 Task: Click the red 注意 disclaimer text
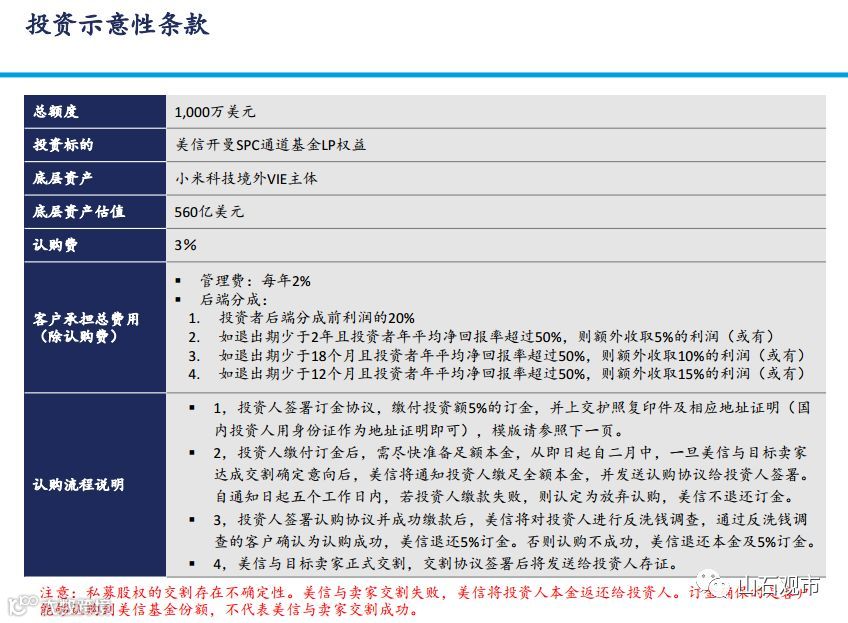coord(422,601)
